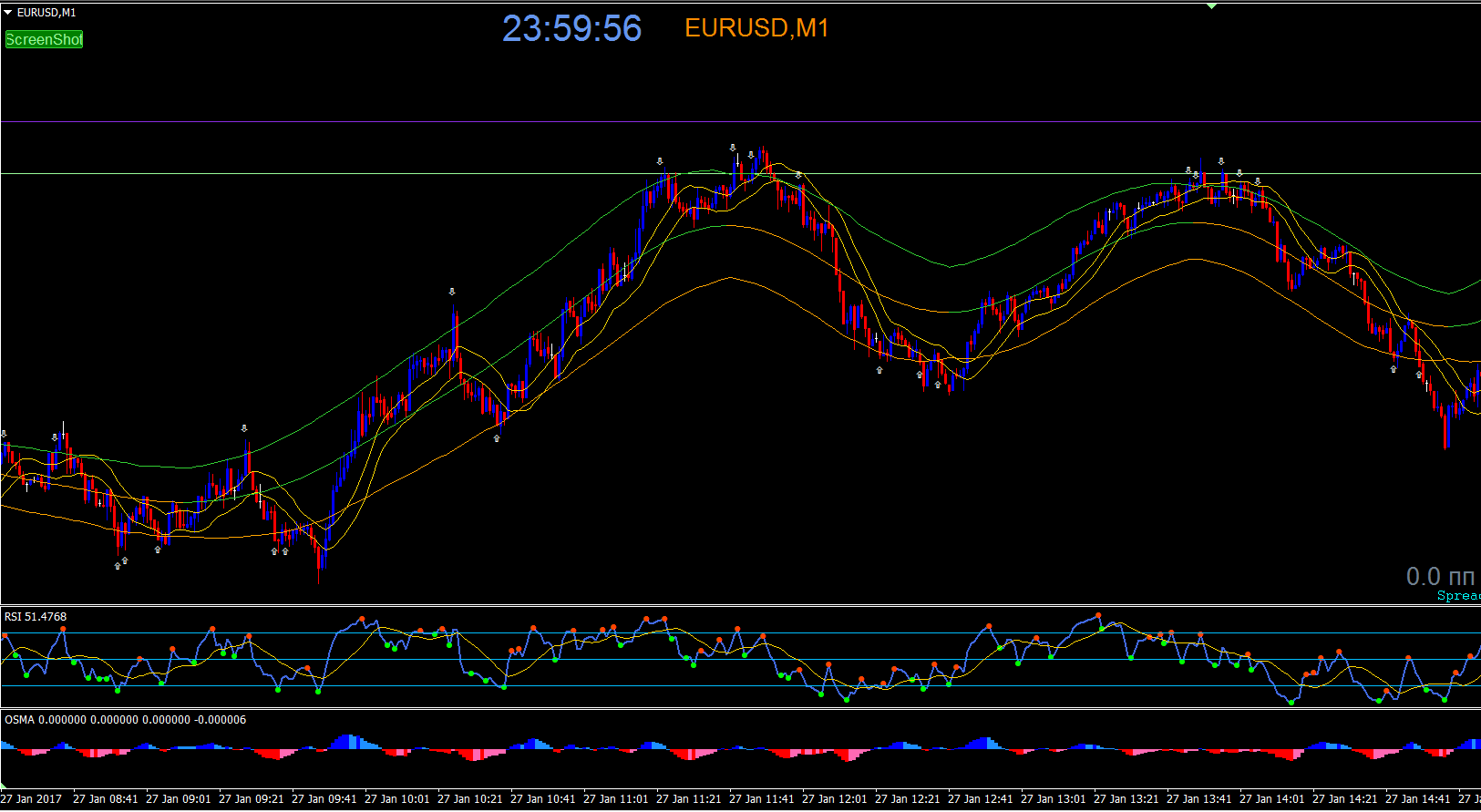1481x812 pixels.
Task: Click the 27 Jan 14:21 time label
Action: coord(1345,799)
